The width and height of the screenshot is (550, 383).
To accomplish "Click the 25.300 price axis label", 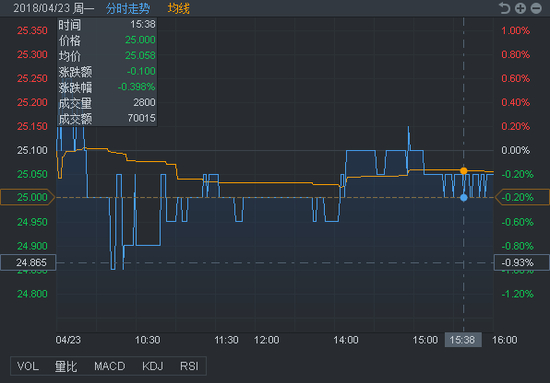I will pos(32,54).
